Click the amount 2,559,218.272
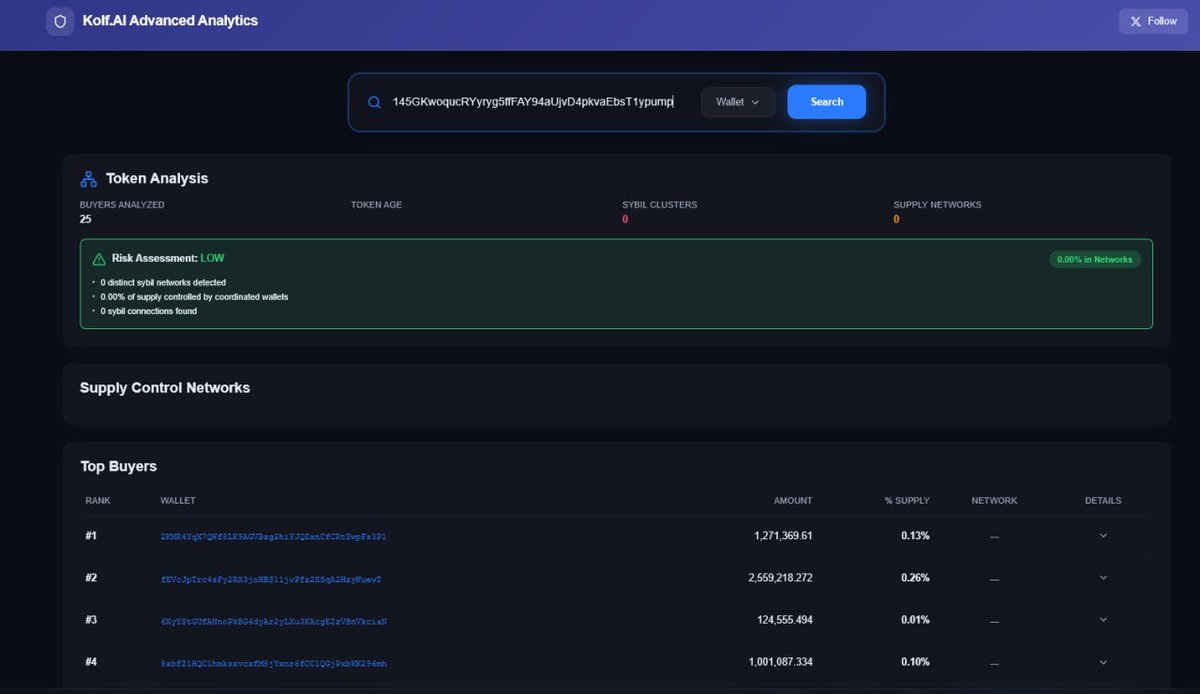1200x694 pixels. (780, 578)
